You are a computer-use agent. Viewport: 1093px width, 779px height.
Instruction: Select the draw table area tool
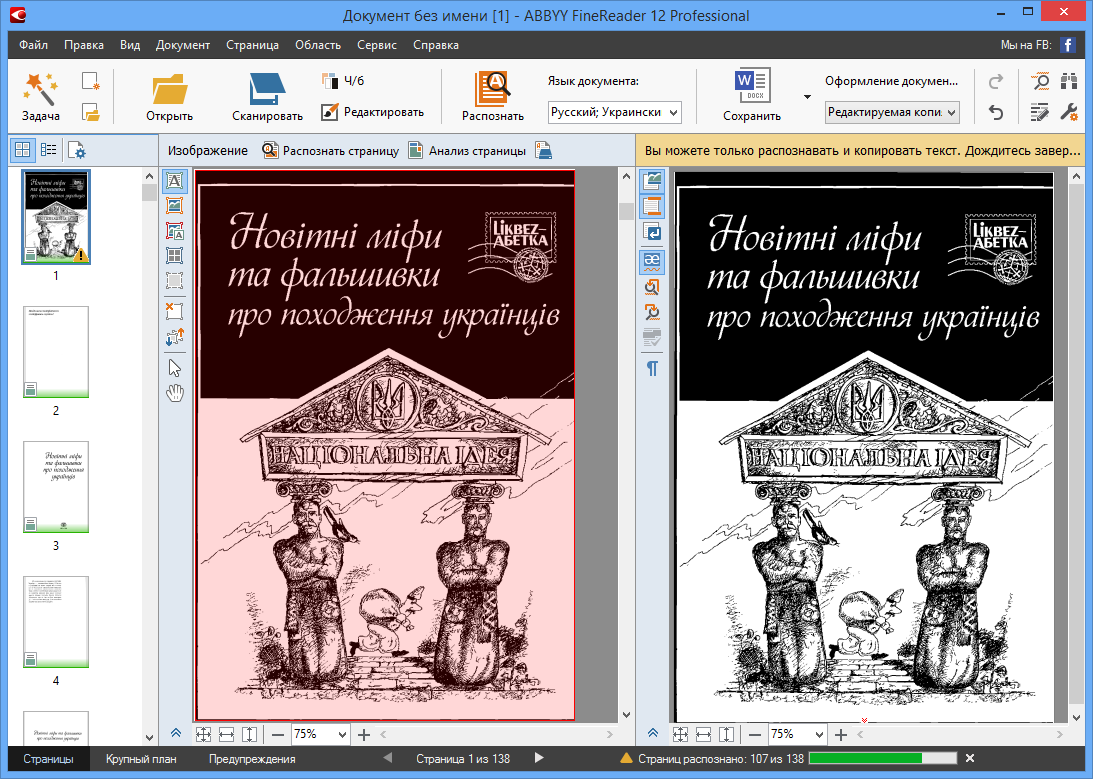174,256
